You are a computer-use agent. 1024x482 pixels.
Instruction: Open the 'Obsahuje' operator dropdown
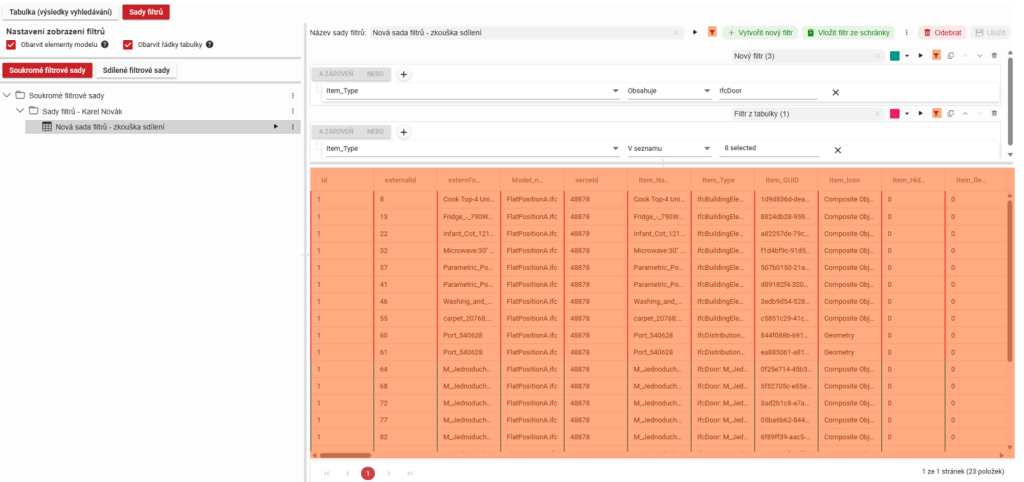click(x=666, y=91)
